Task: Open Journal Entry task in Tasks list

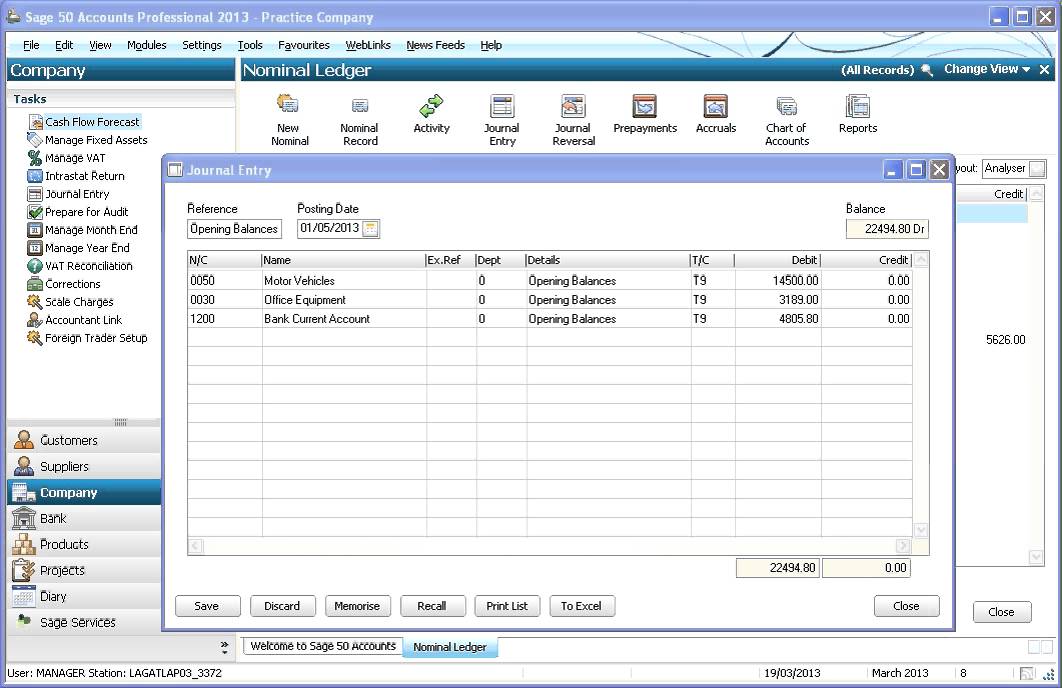Action: (68, 194)
